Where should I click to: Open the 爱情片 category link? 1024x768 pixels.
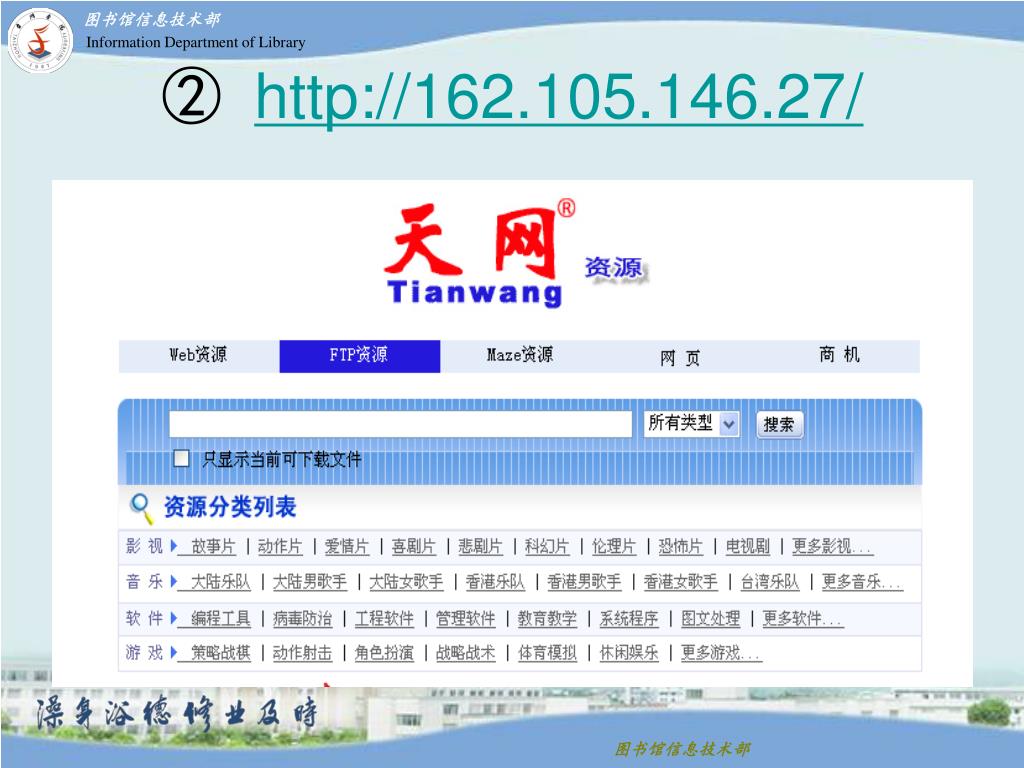tap(347, 547)
